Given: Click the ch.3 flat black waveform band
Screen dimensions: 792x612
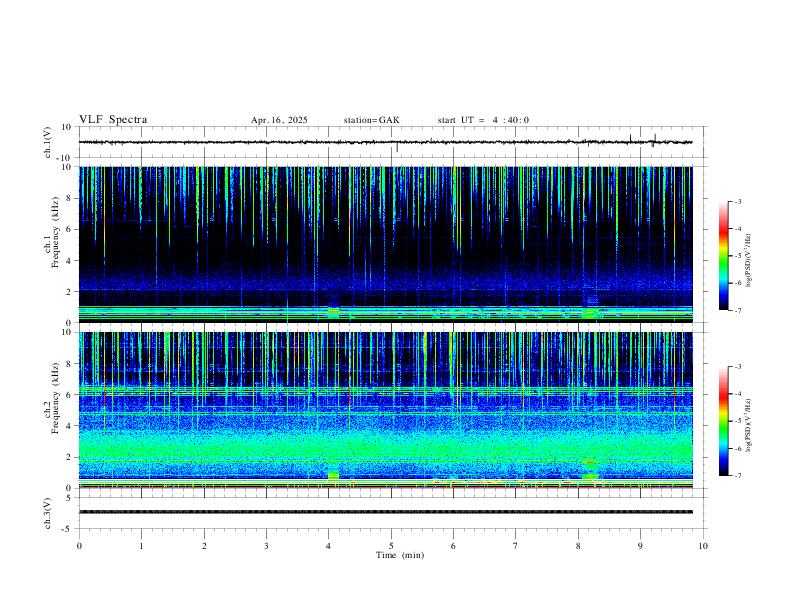Looking at the screenshot, I should click(385, 512).
